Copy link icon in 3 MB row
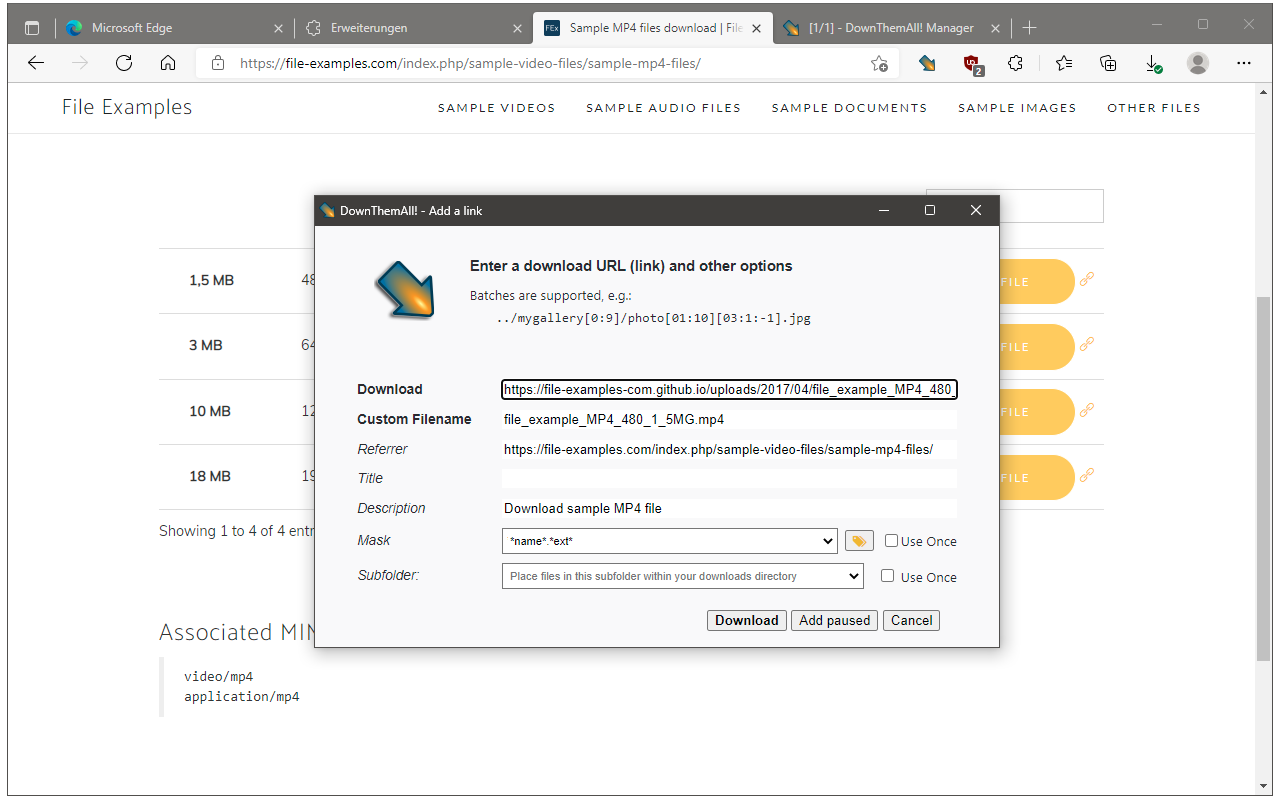 [x=1087, y=344]
